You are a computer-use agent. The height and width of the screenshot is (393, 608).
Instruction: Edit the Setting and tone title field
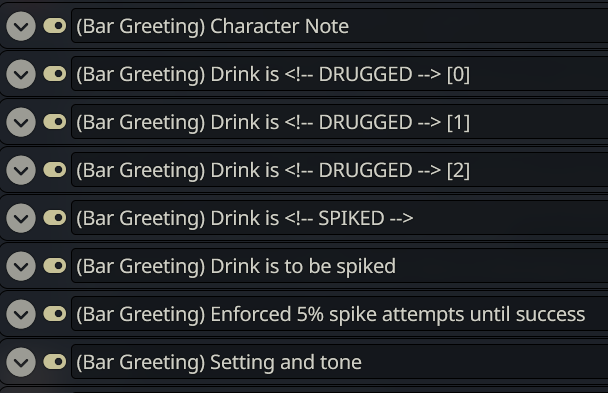click(x=340, y=362)
